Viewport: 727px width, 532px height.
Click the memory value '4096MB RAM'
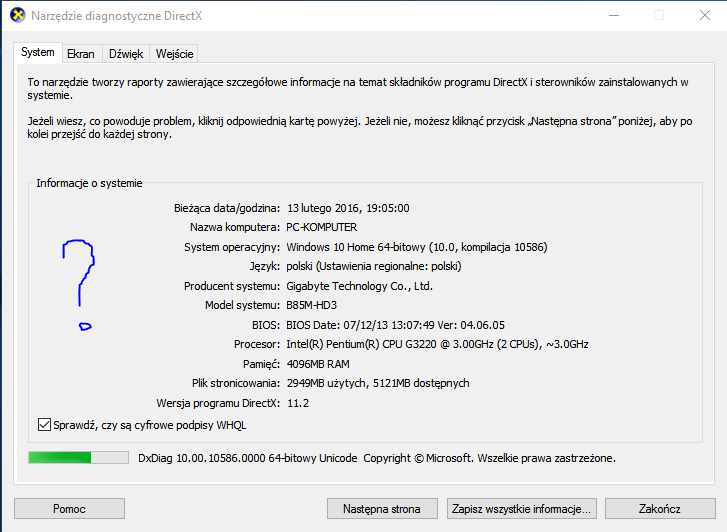(318, 364)
